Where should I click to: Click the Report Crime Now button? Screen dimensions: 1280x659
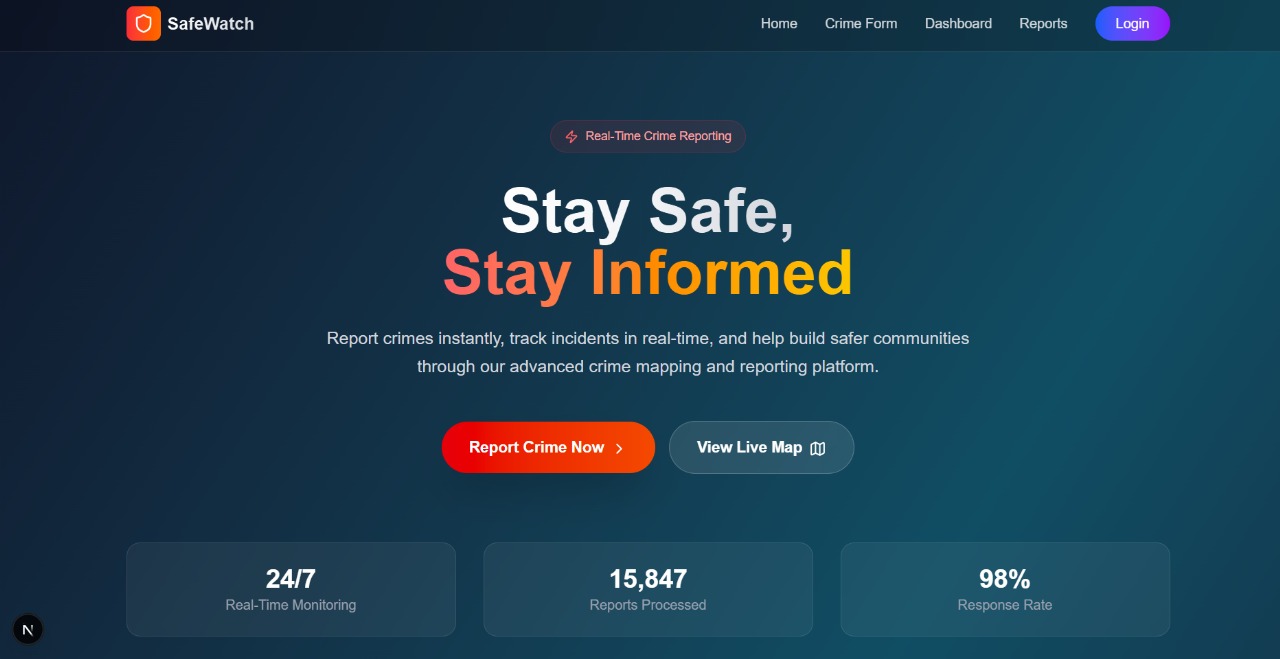tap(548, 447)
